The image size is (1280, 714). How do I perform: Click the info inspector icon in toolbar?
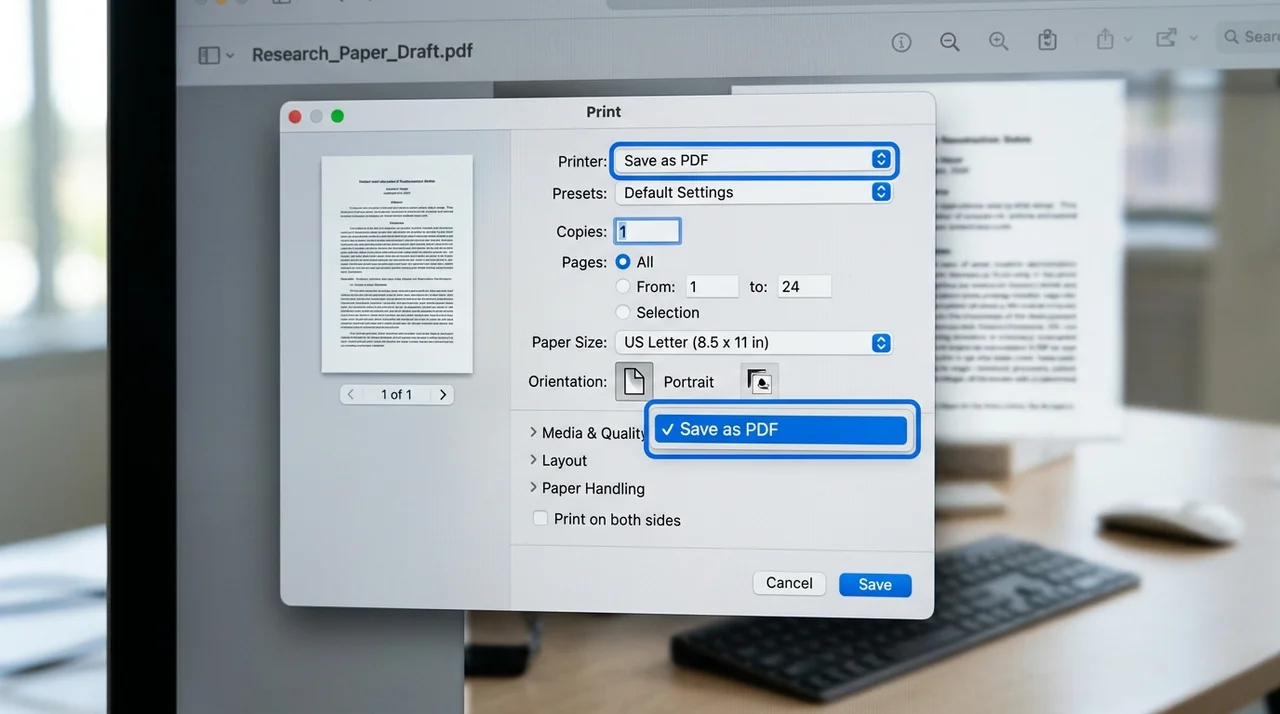click(x=901, y=42)
